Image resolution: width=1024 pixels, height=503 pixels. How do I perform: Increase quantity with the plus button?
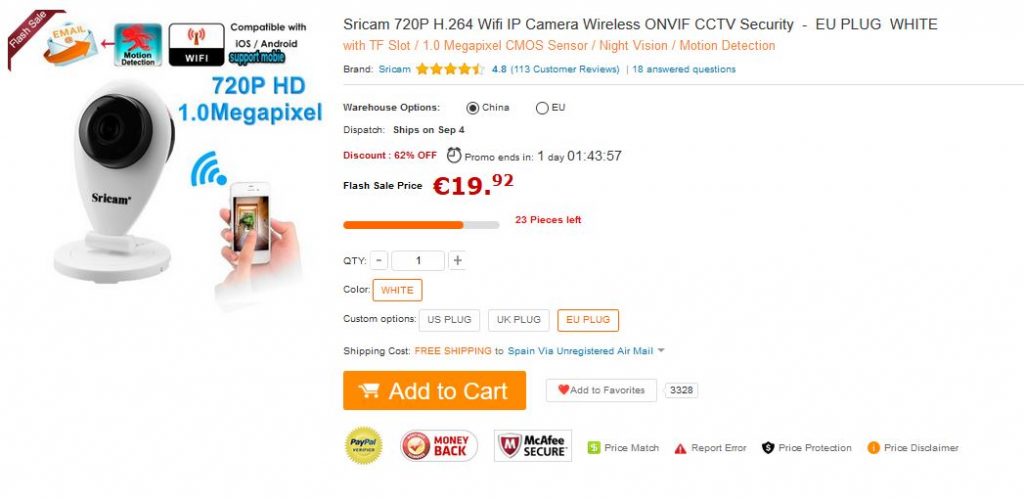457,261
